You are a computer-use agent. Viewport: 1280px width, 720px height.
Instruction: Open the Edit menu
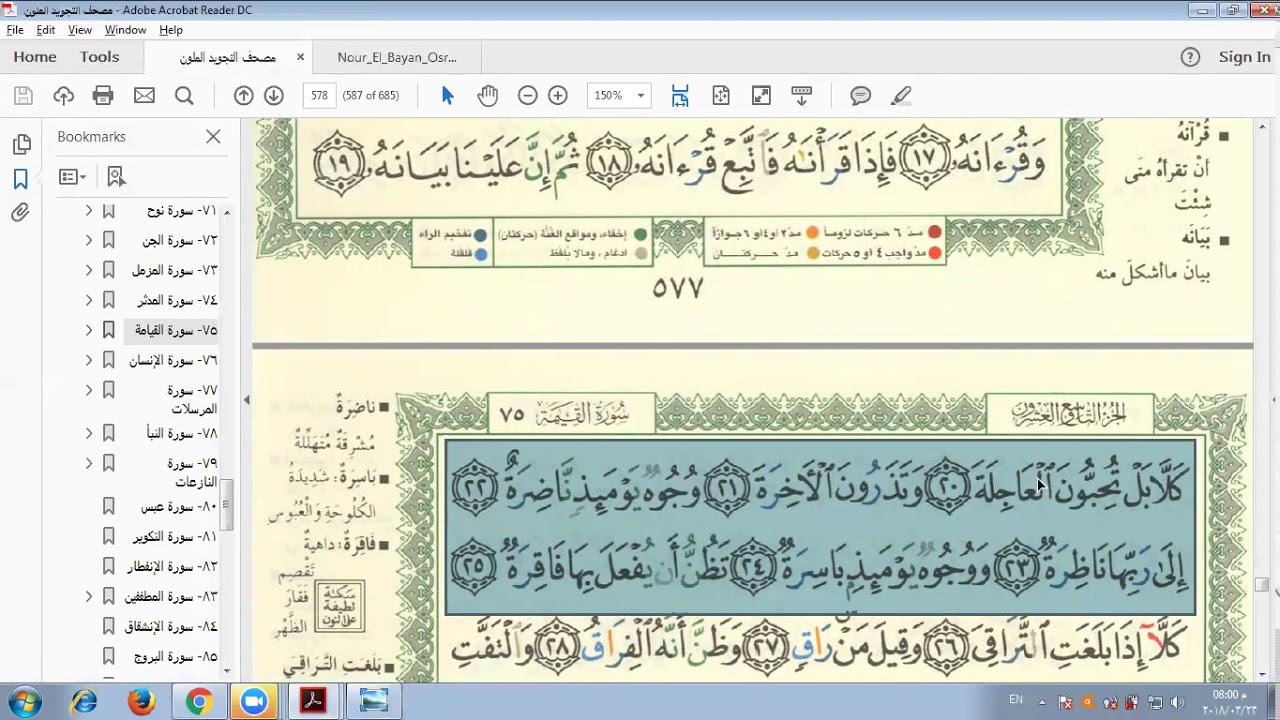(x=46, y=30)
